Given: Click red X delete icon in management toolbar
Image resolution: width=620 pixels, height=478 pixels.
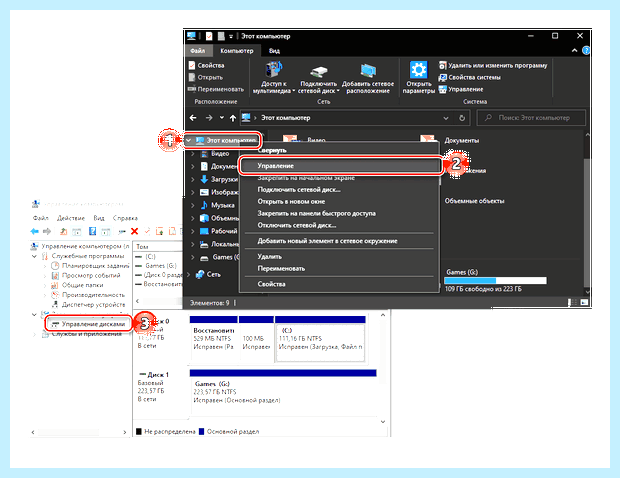Looking at the screenshot, I should [x=134, y=231].
